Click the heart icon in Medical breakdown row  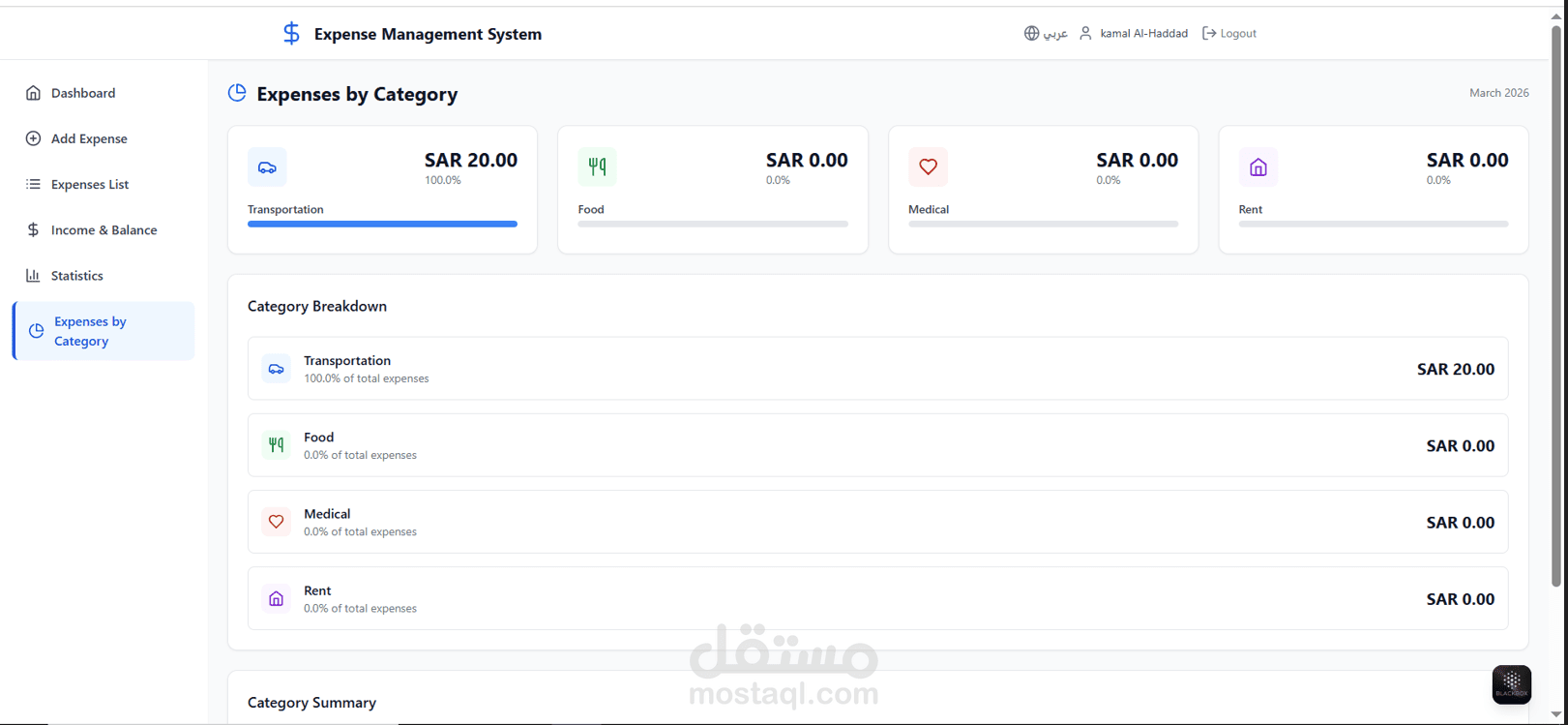tap(276, 522)
